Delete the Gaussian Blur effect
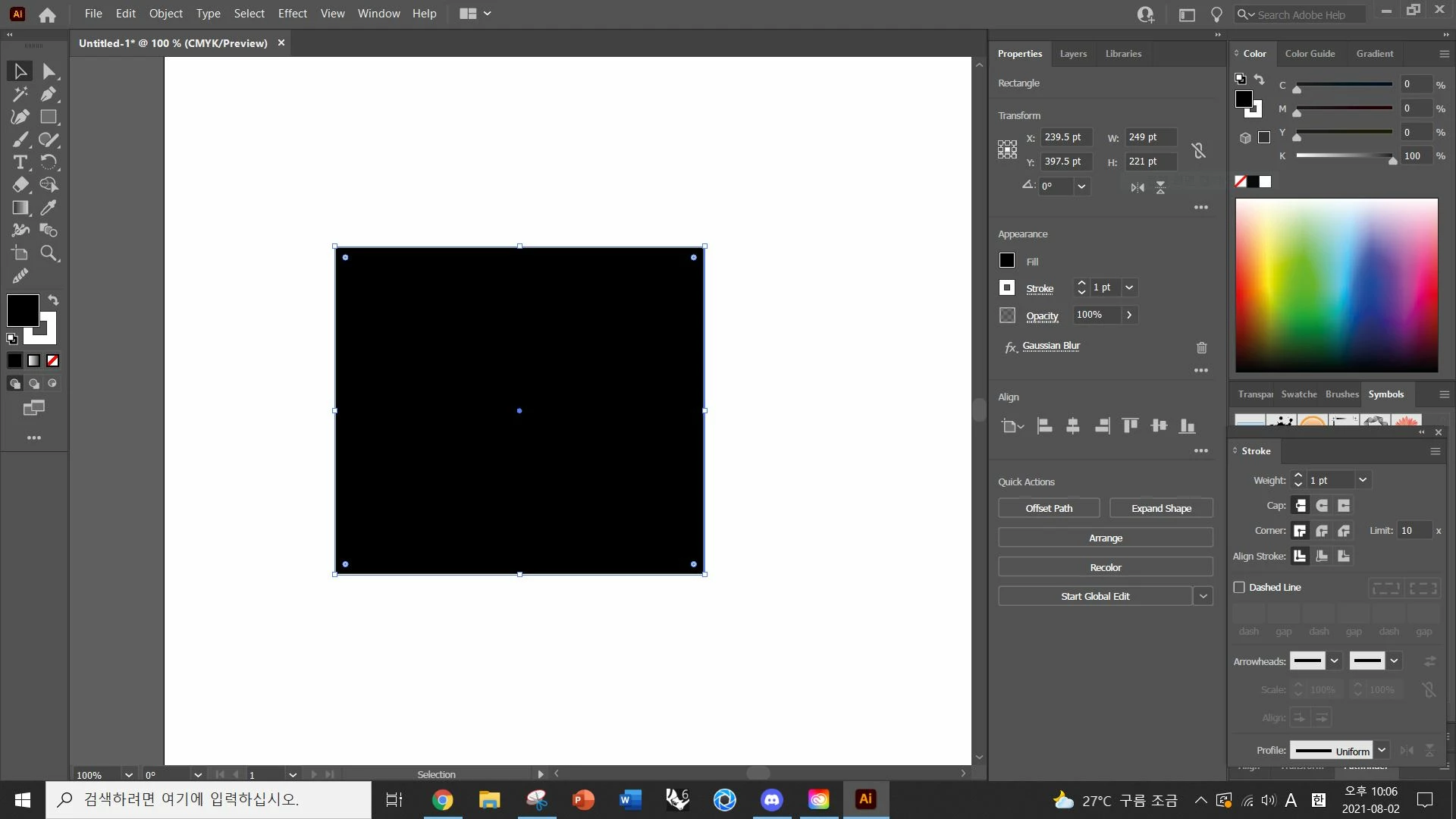This screenshot has width=1456, height=819. pos(1201,347)
